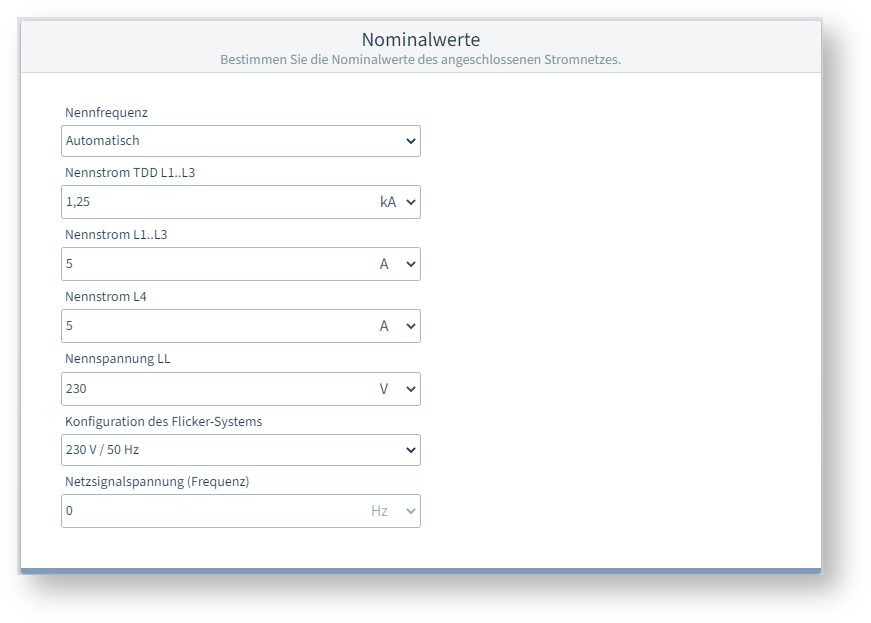Image resolution: width=871 pixels, height=623 pixels.
Task: Open the Nennfrequenz dropdown set to Automatisch
Action: 240,141
